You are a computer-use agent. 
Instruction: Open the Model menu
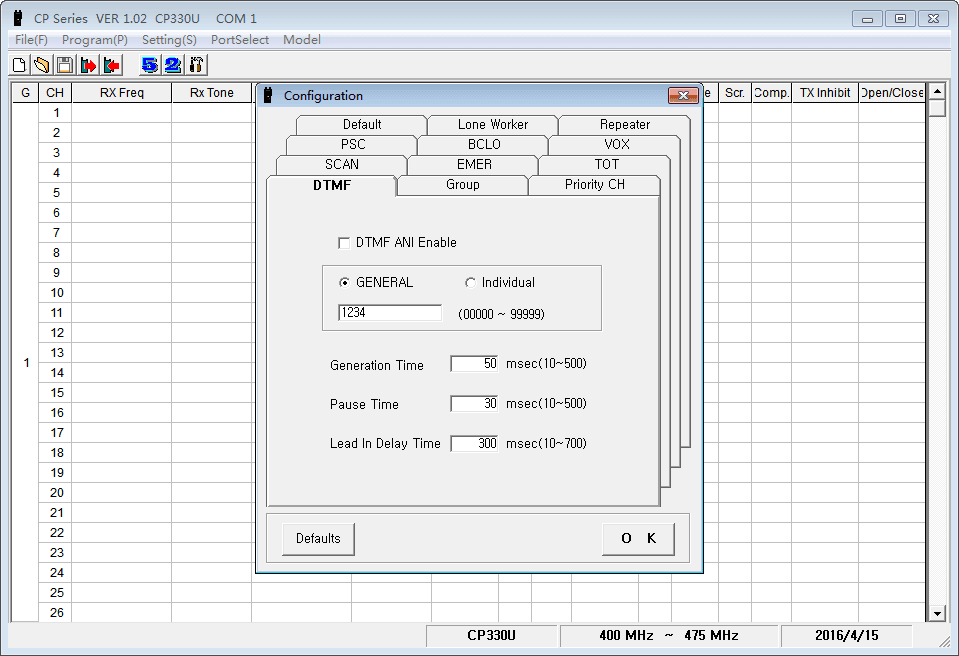point(302,40)
